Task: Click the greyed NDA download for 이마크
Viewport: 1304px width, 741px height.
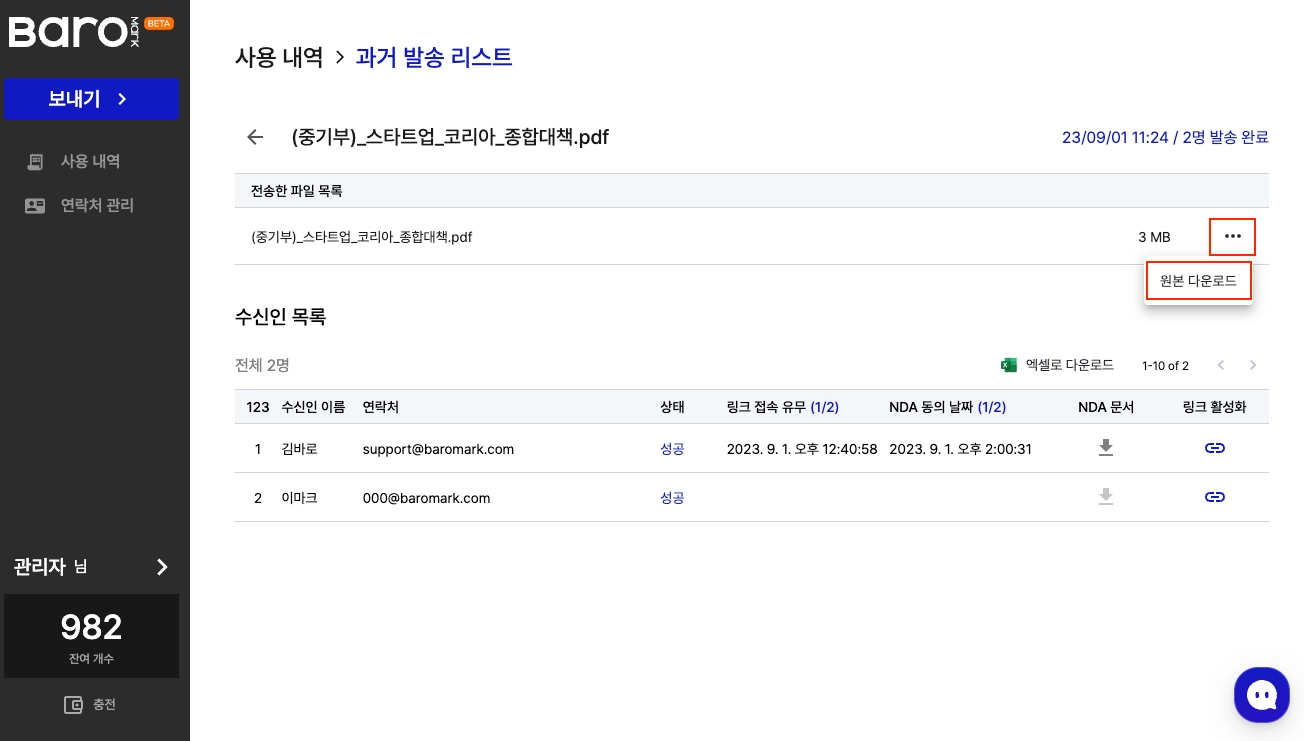Action: pos(1106,497)
